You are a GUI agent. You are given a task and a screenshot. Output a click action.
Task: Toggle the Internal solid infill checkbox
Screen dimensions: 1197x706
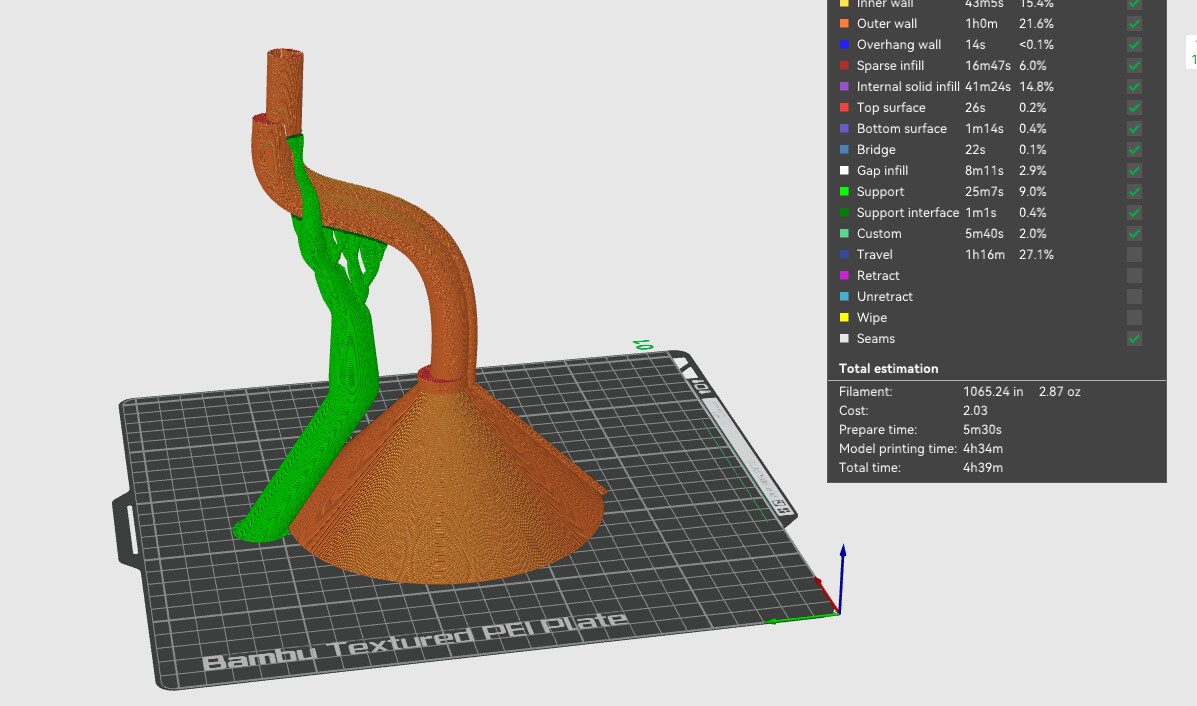point(1134,87)
